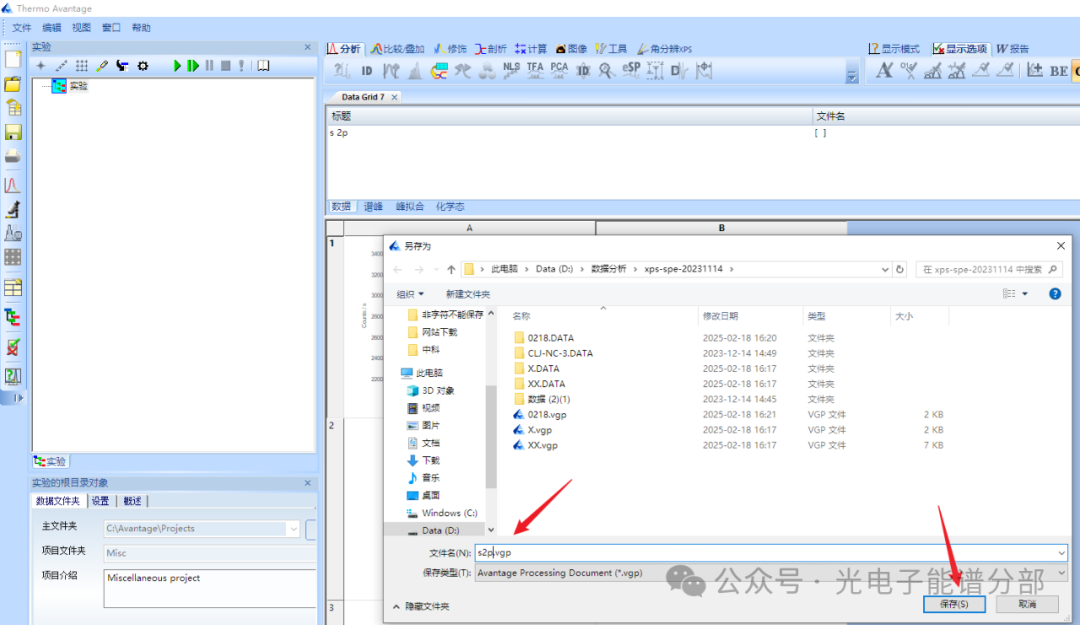This screenshot has width=1080, height=625.
Task: Toggle the 显示选项 display options button
Action: pyautogui.click(x=960, y=48)
